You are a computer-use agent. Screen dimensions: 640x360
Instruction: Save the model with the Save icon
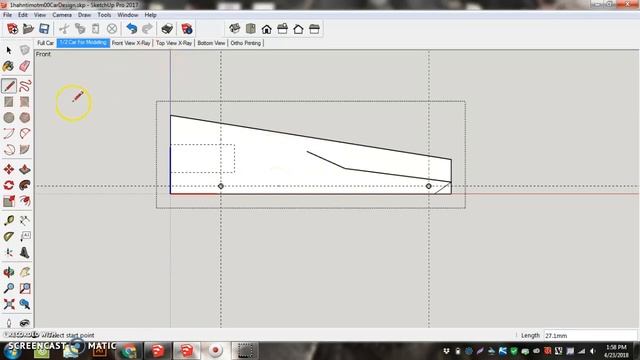(x=44, y=29)
